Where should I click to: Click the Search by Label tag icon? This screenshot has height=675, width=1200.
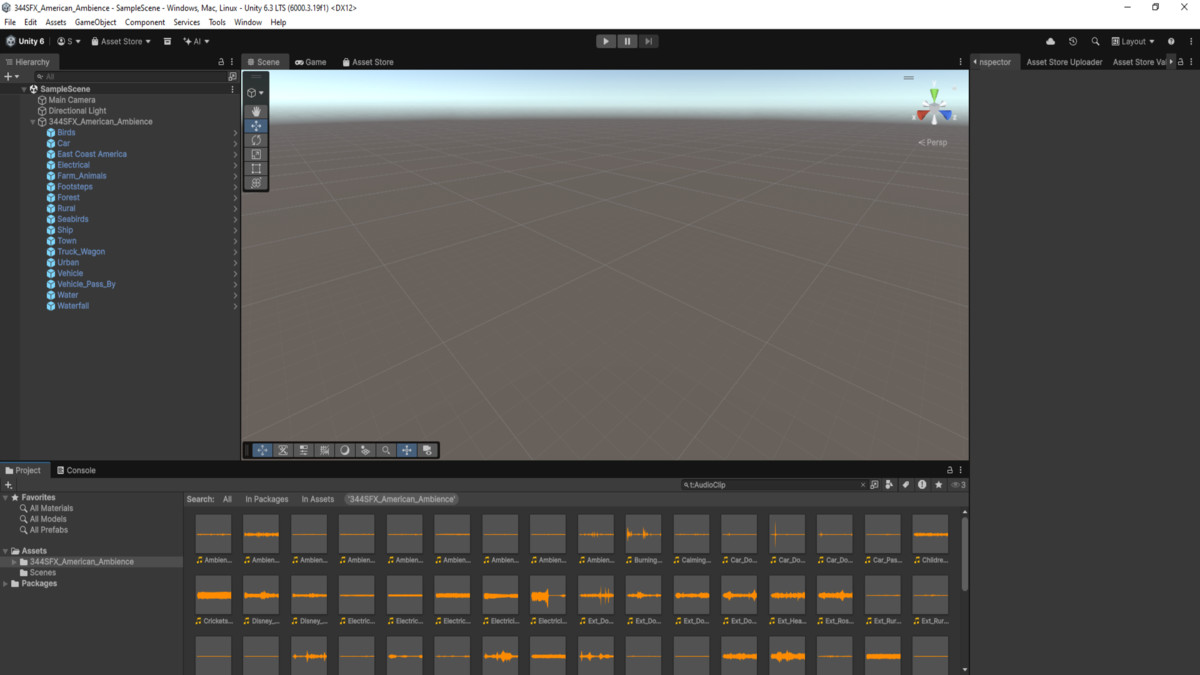tap(905, 485)
